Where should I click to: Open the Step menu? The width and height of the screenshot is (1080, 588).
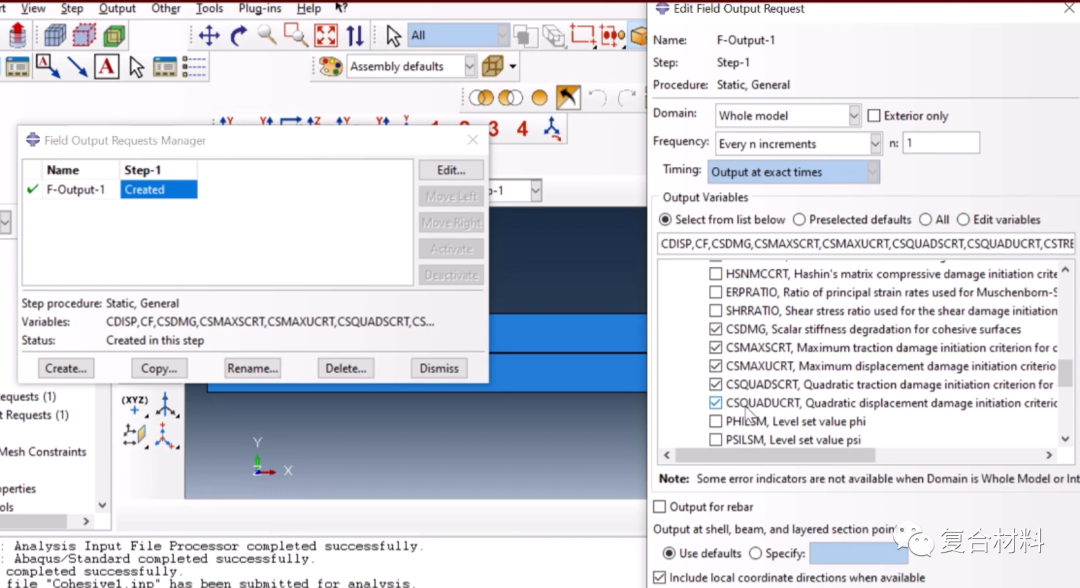coord(72,8)
